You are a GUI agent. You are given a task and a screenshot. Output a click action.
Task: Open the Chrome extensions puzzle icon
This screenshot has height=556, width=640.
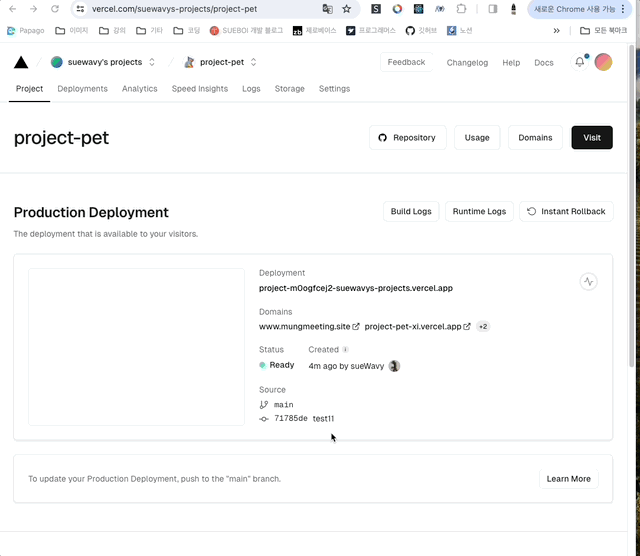coord(461,9)
